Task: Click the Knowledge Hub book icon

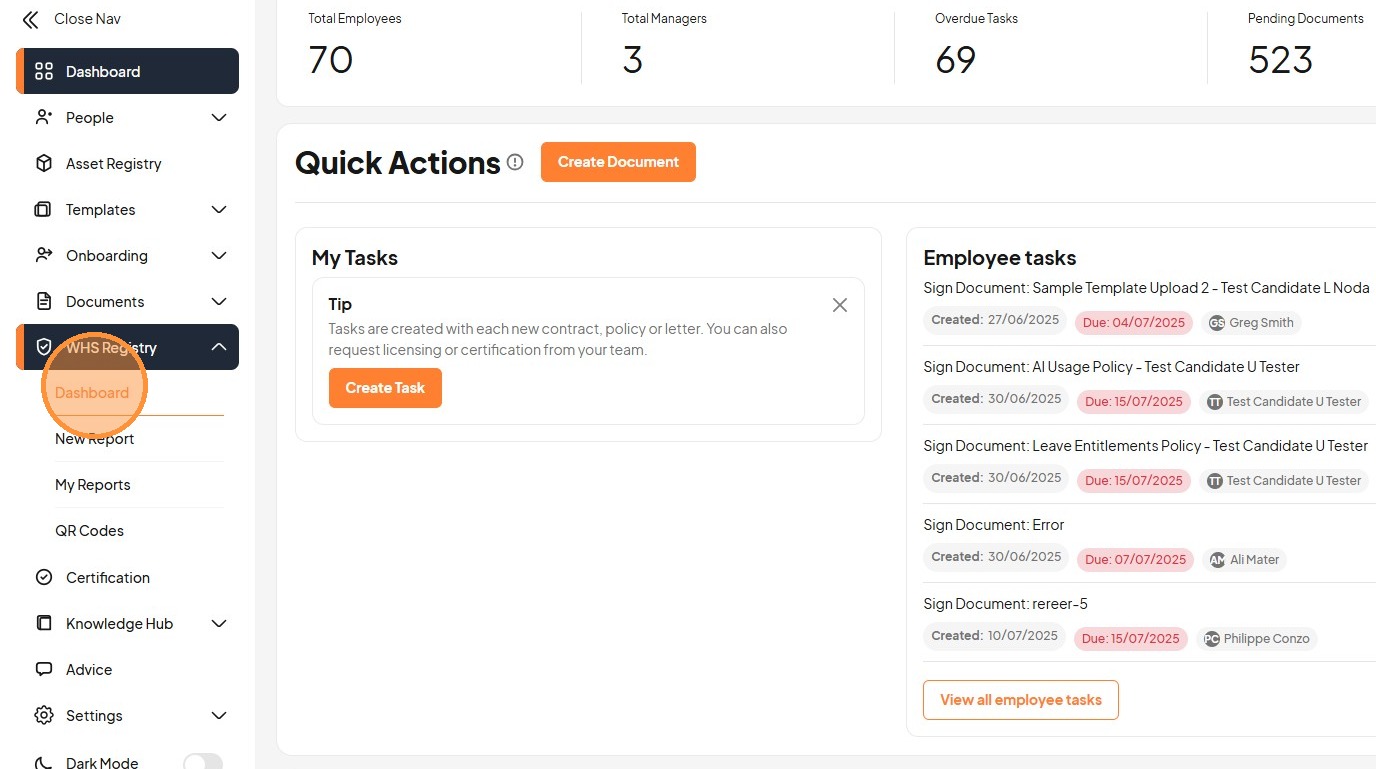Action: pyautogui.click(x=44, y=623)
